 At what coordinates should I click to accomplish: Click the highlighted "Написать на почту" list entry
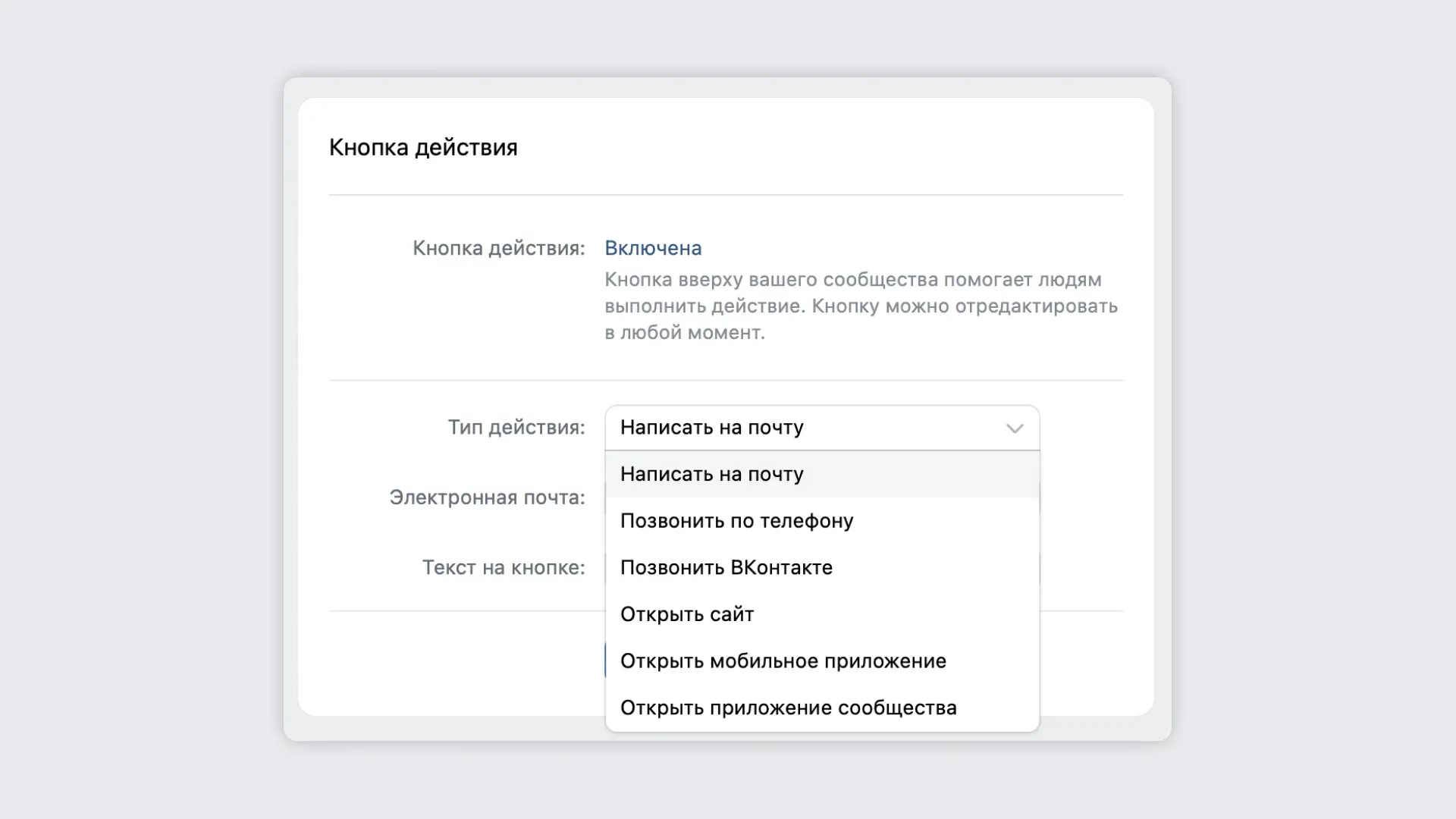pyautogui.click(x=711, y=474)
